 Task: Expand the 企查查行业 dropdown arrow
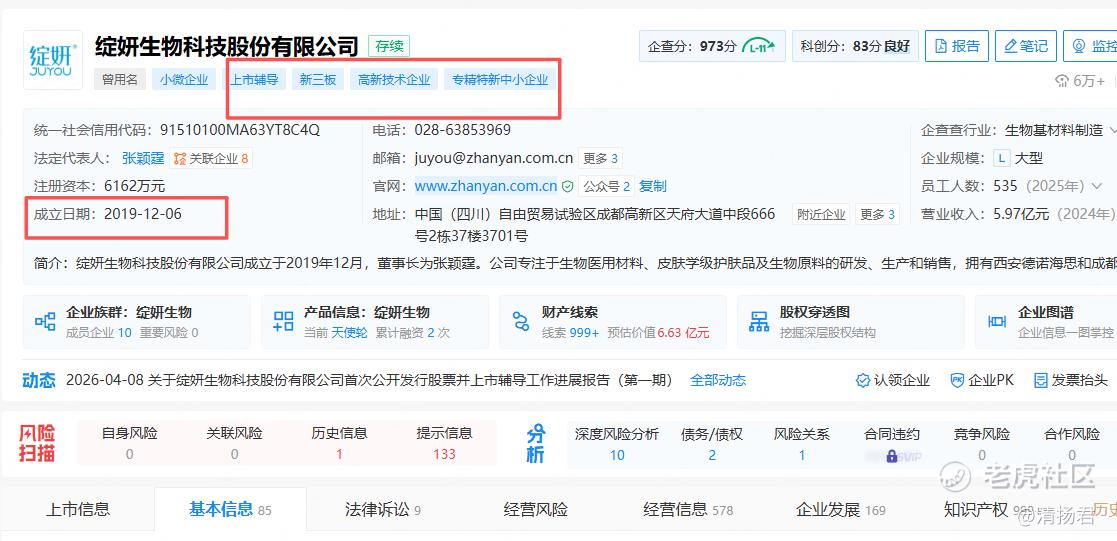[x=1113, y=130]
